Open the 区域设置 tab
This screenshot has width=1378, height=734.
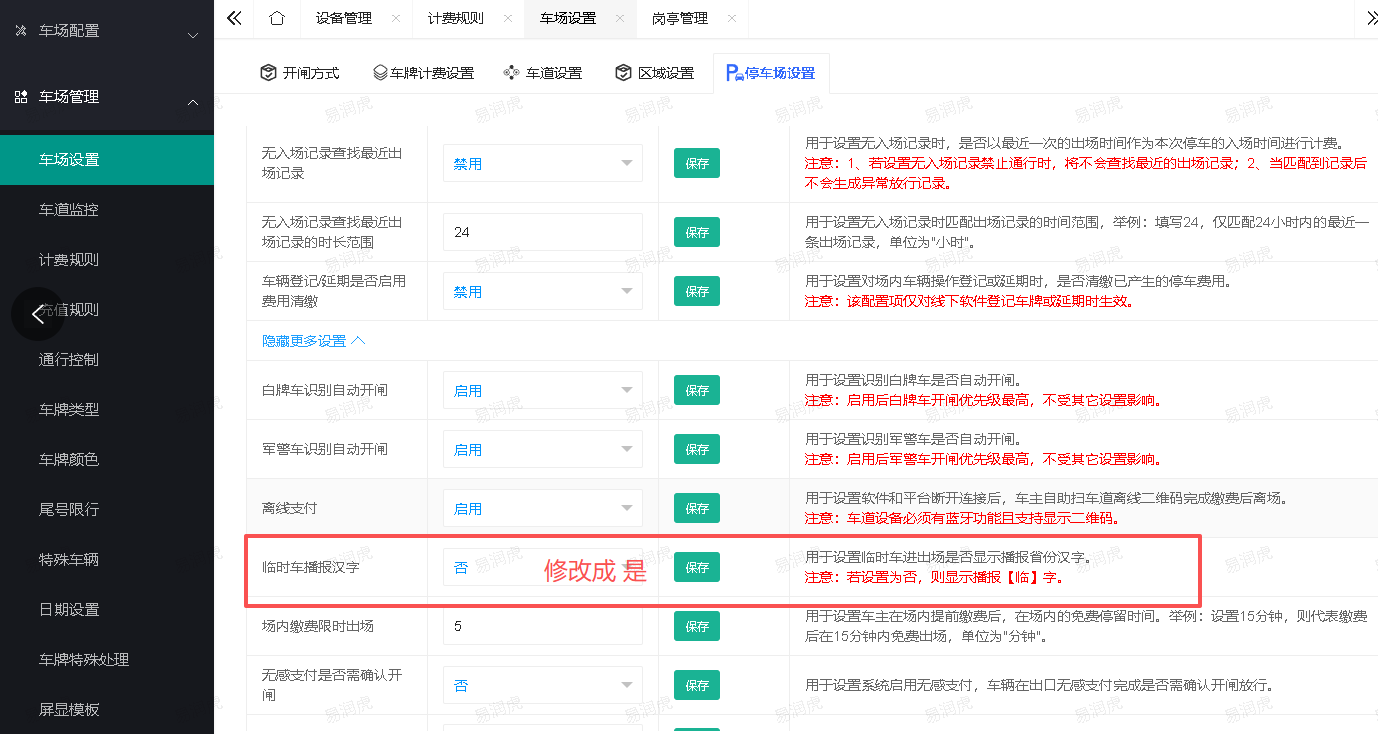655,73
